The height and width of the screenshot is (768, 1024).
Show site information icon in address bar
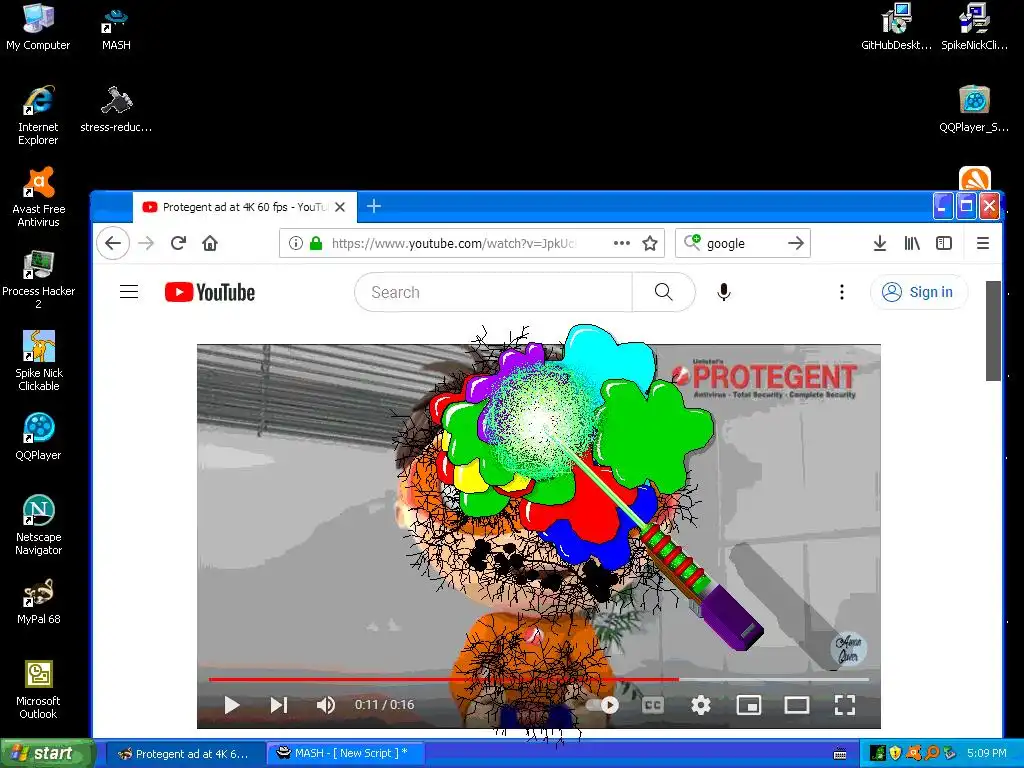295,244
